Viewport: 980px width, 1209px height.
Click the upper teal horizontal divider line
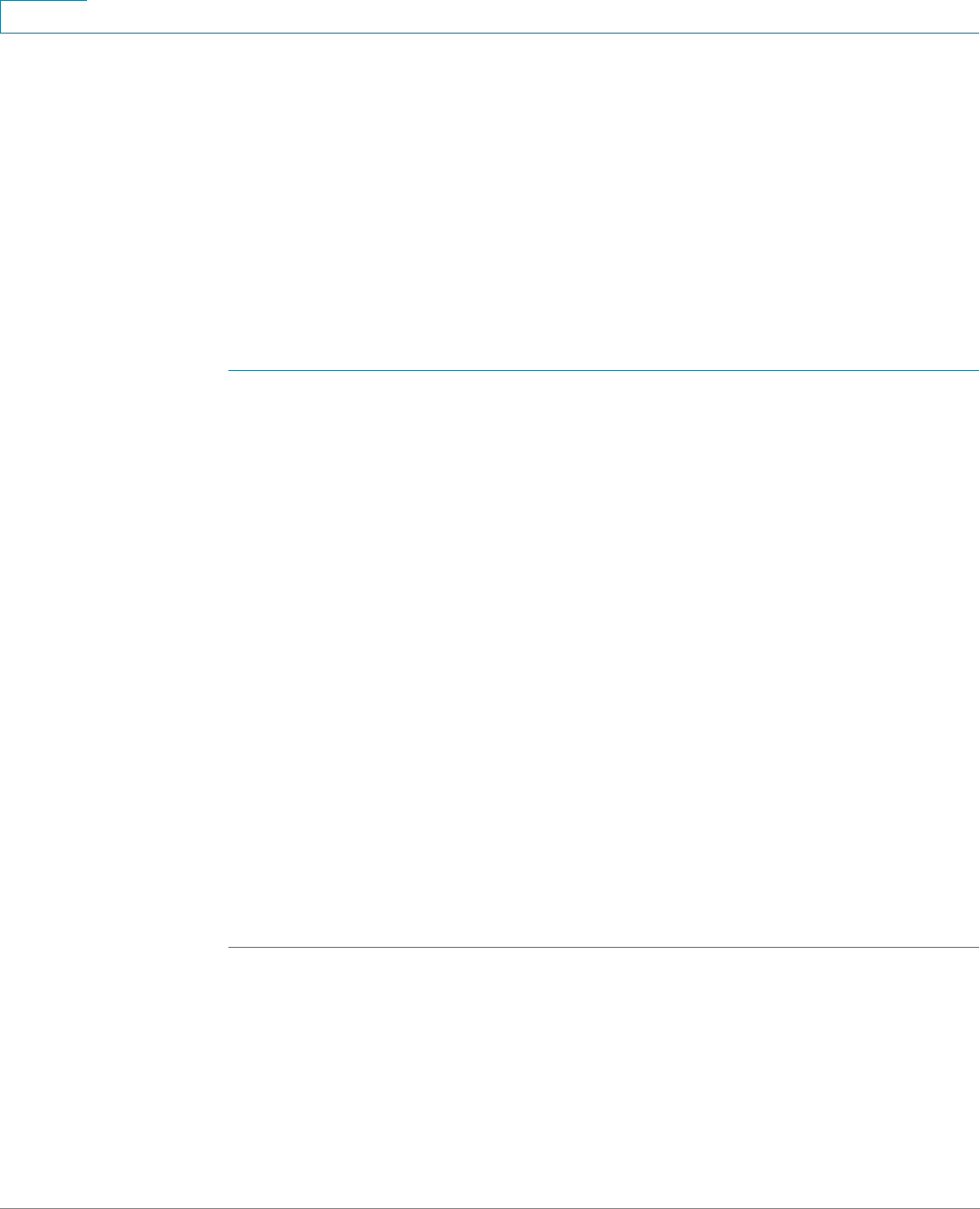(603, 370)
